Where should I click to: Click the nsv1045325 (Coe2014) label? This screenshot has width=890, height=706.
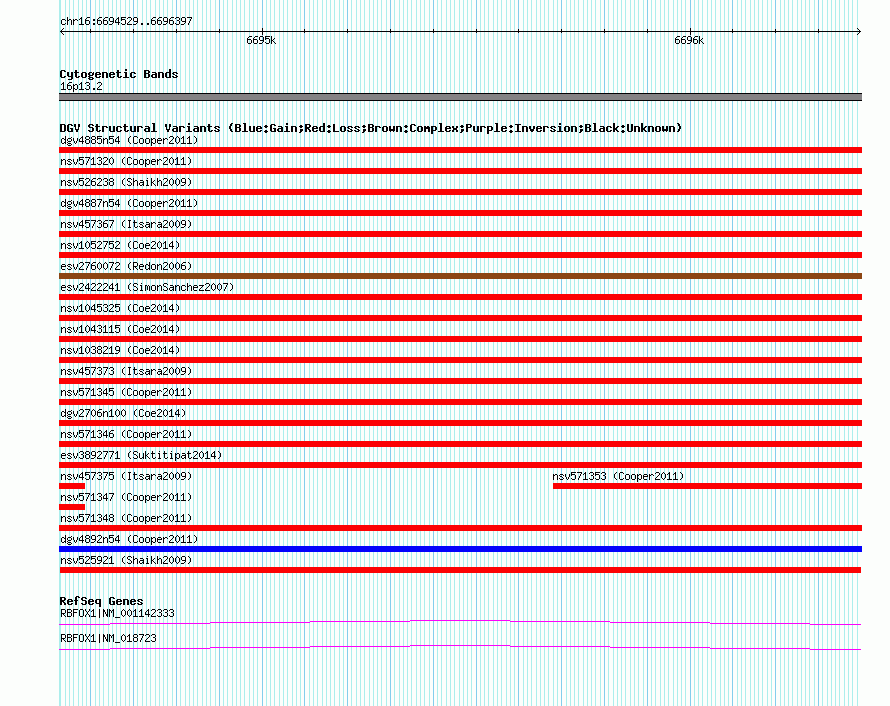pos(120,308)
